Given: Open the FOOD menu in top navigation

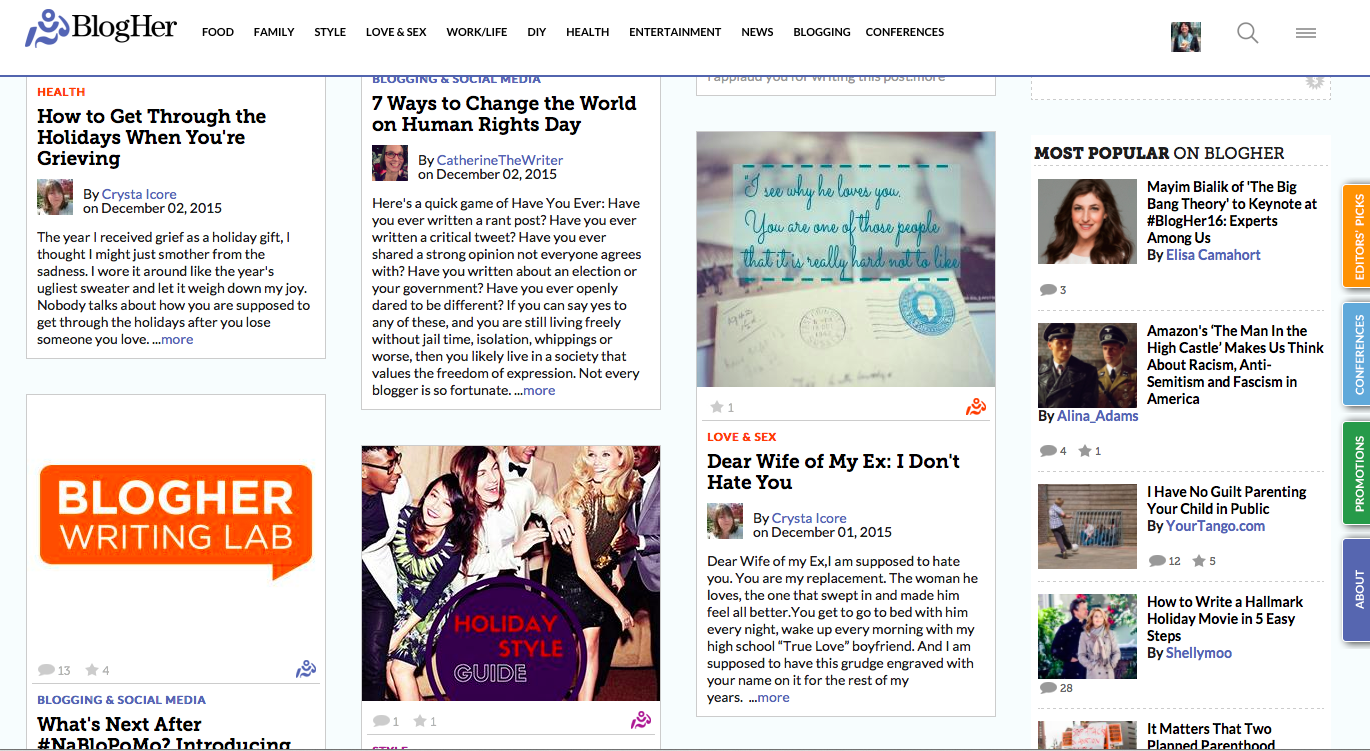Looking at the screenshot, I should (x=218, y=32).
